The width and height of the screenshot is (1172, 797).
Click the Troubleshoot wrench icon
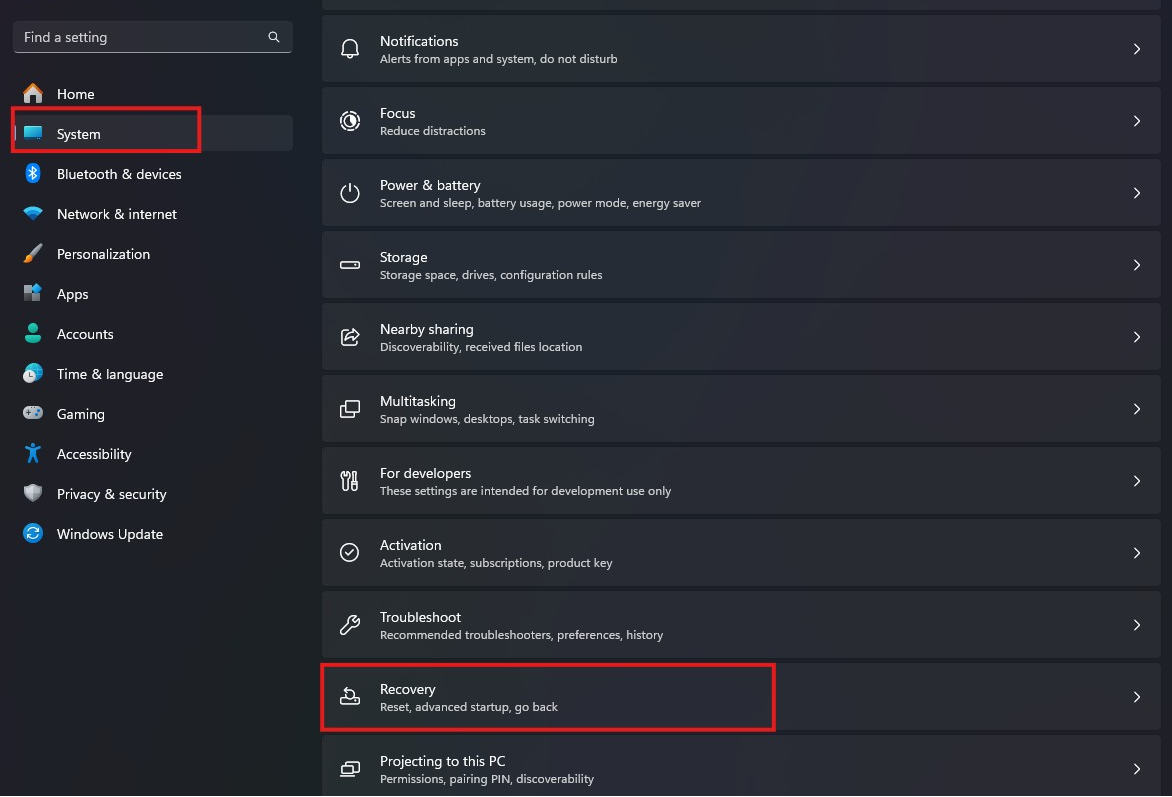pyautogui.click(x=350, y=625)
